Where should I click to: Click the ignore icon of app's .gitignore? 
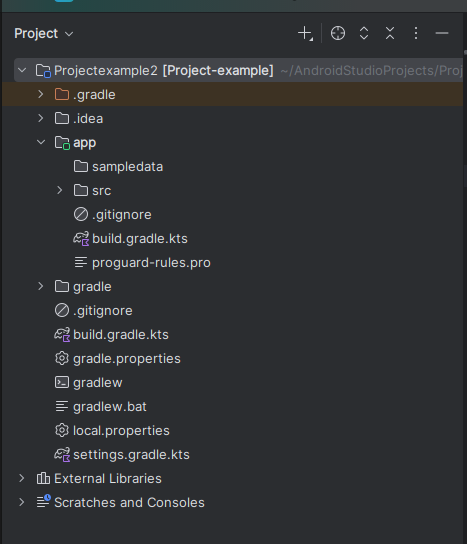[x=81, y=214]
